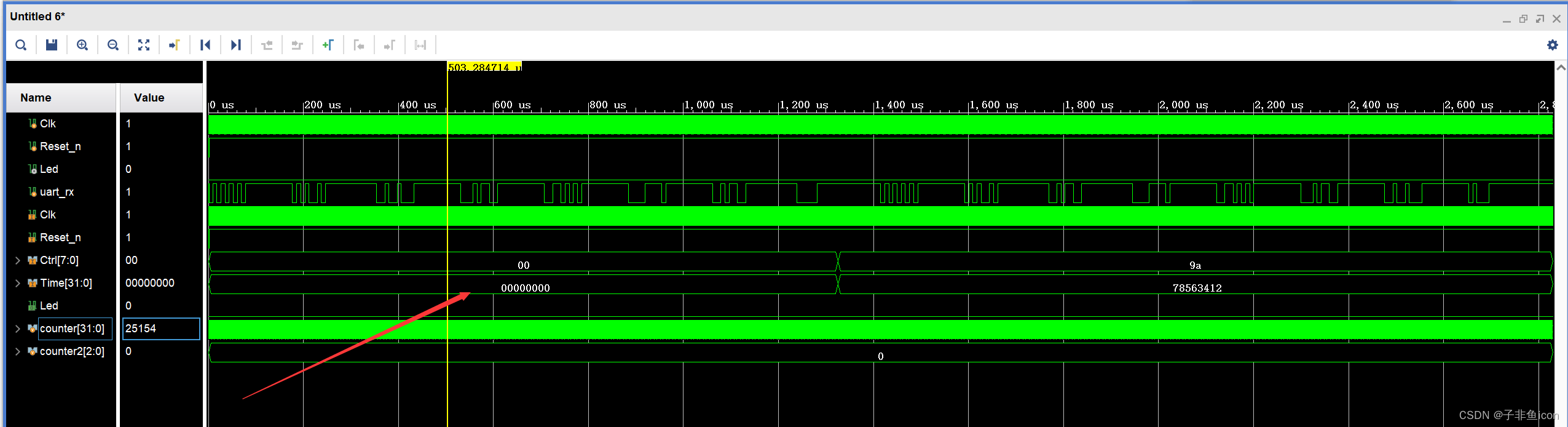Click the Search toolbar icon
The width and height of the screenshot is (1568, 427).
click(x=21, y=45)
